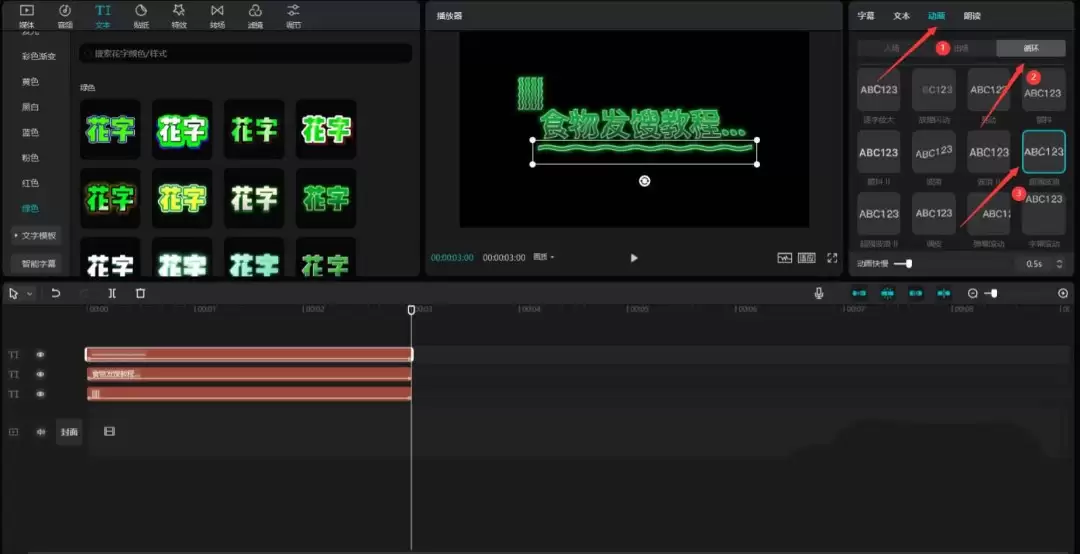1080x554 pixels.
Task: Open the 画质 quality dropdown in player
Action: [544, 258]
